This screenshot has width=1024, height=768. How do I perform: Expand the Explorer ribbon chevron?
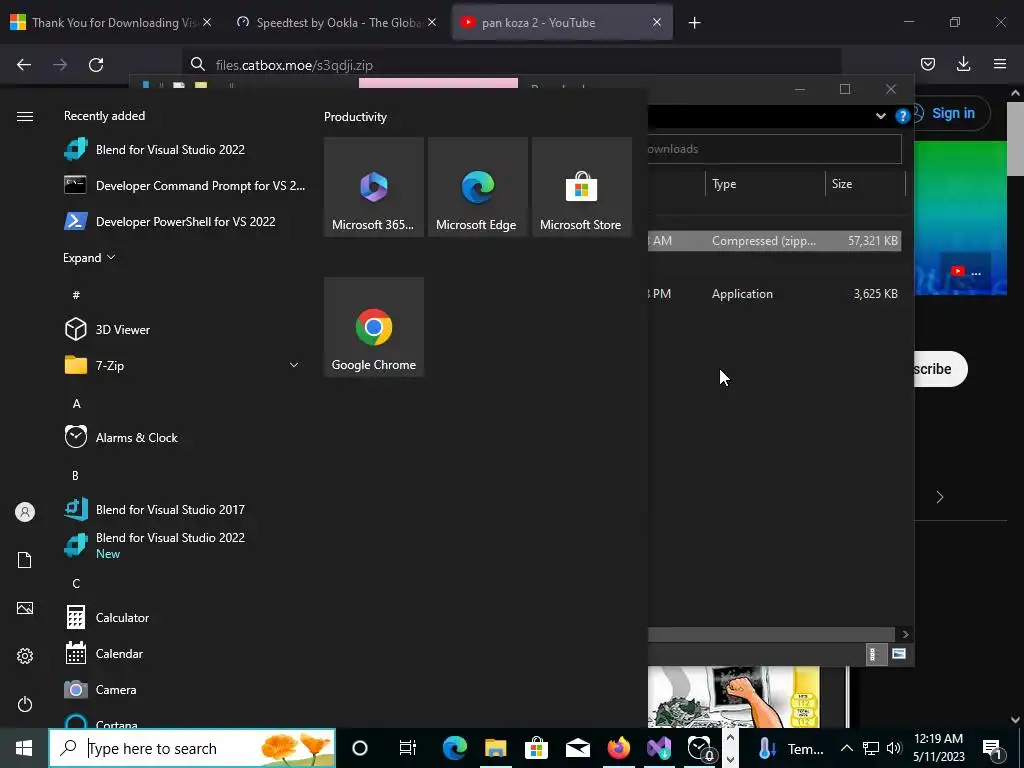(x=880, y=116)
